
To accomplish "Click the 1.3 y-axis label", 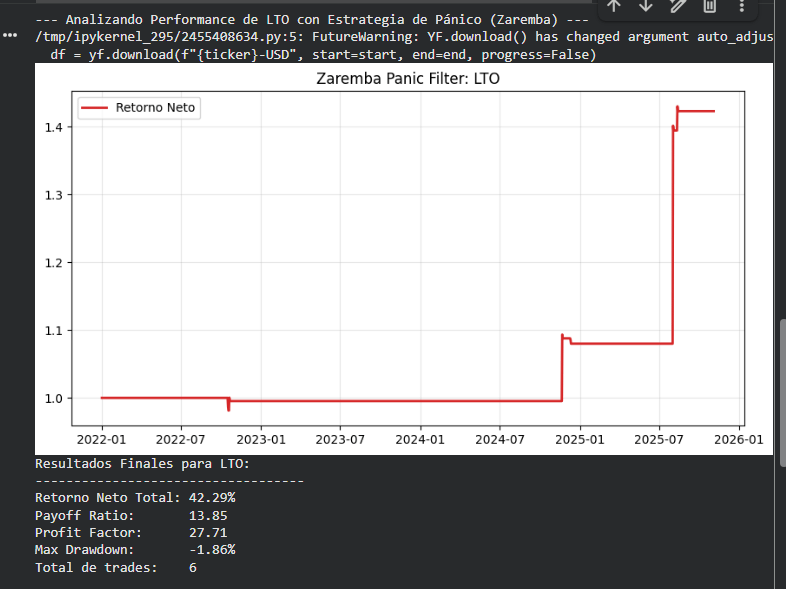I will pyautogui.click(x=54, y=195).
